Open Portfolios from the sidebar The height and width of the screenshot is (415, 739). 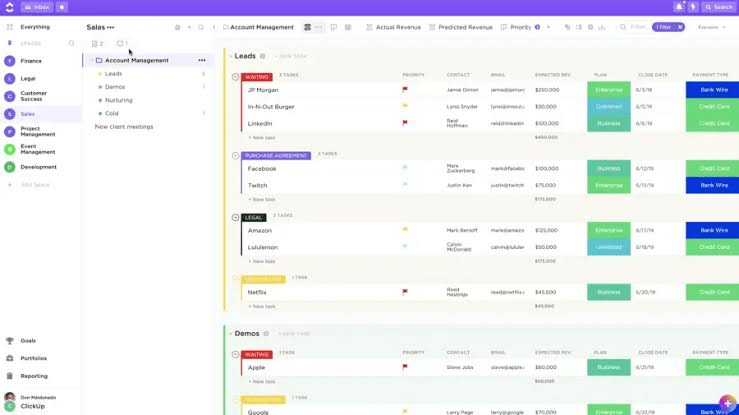(33, 358)
